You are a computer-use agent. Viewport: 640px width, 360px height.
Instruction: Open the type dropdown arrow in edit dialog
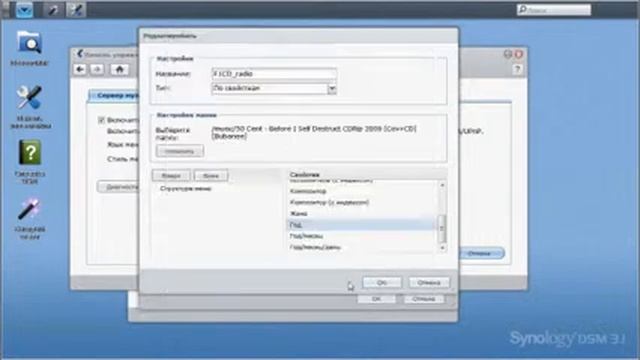[332, 88]
